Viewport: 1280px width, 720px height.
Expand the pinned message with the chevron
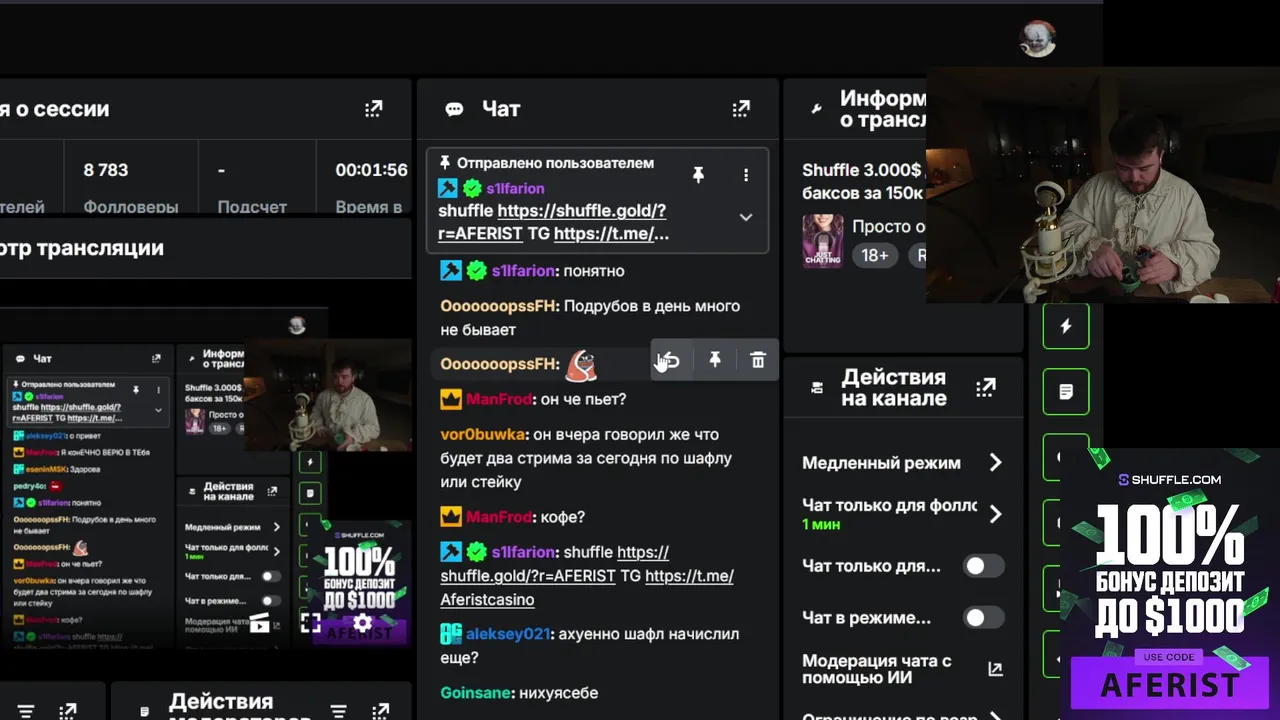coord(746,217)
